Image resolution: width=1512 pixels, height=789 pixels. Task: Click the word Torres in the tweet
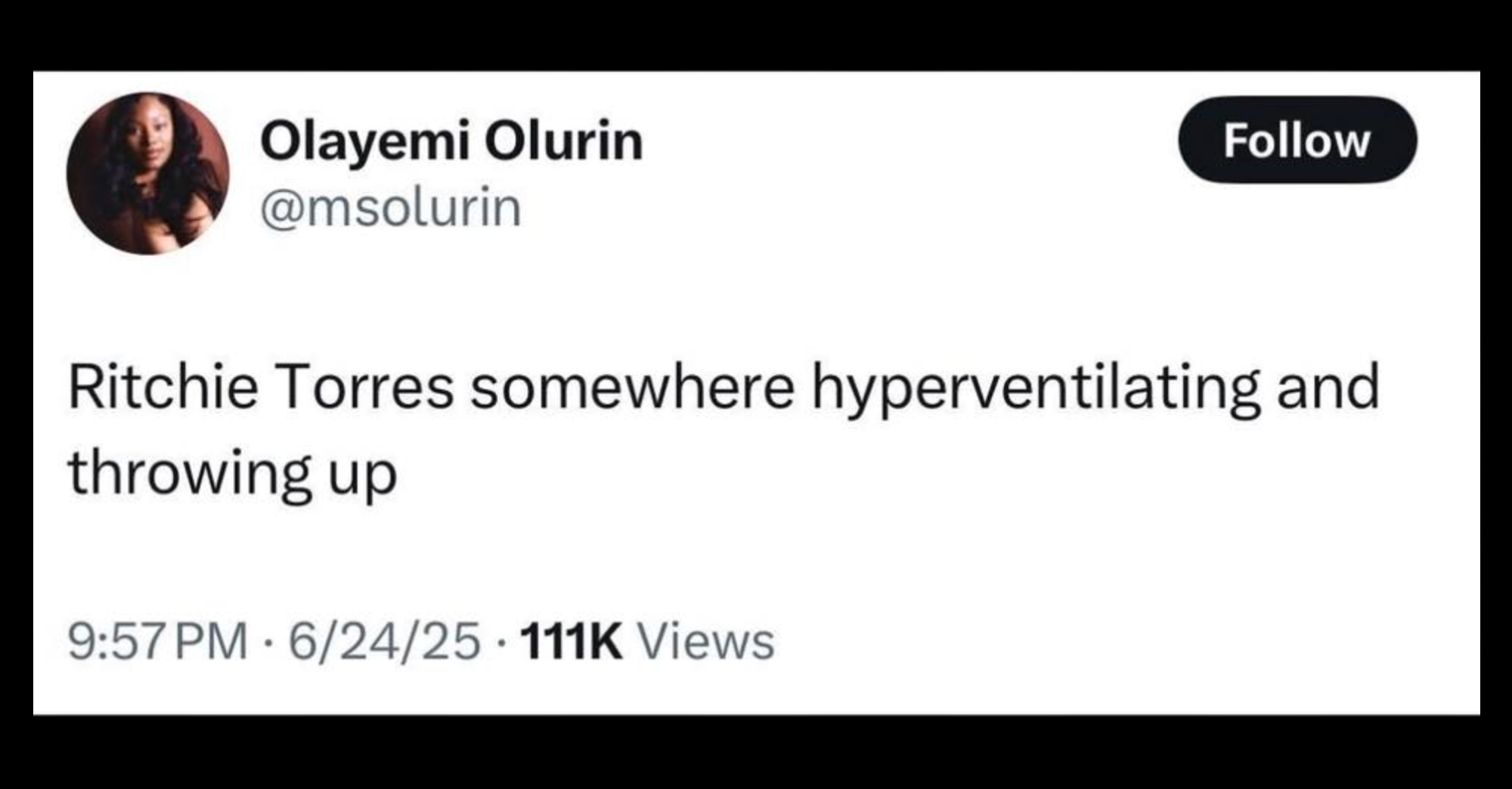click(x=367, y=388)
